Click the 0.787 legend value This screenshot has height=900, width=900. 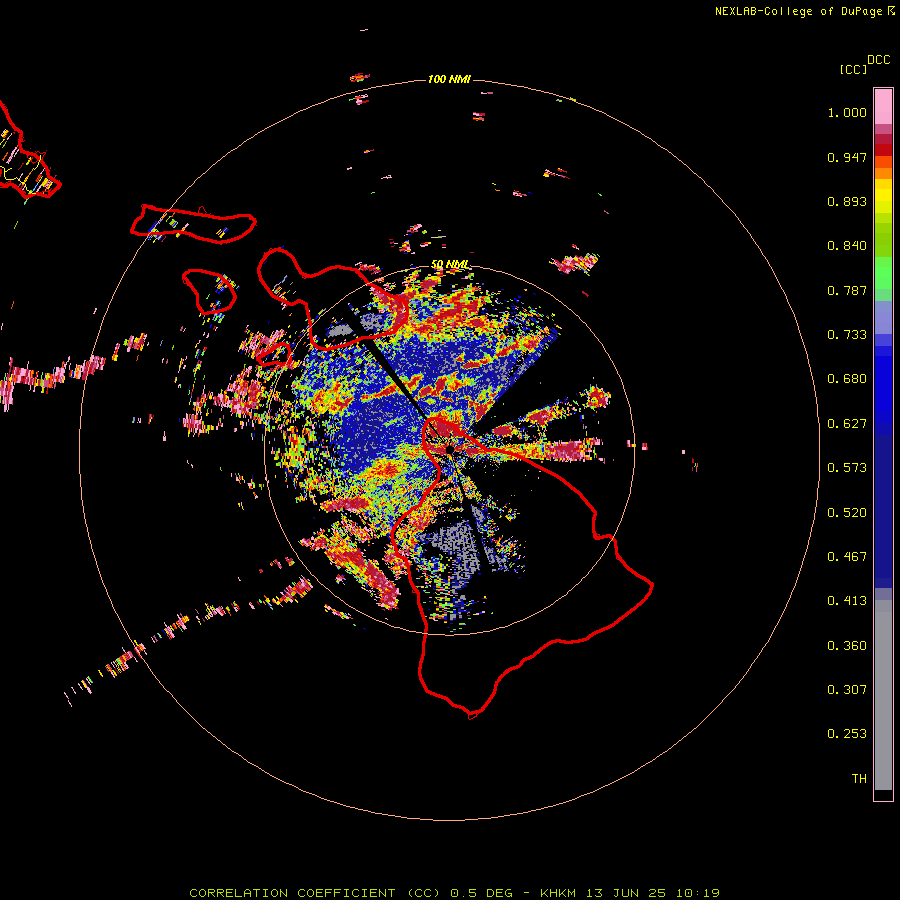(x=847, y=290)
